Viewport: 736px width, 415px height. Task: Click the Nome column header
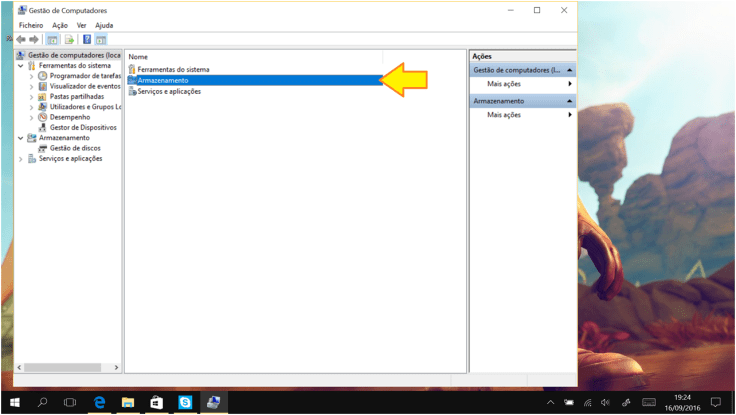coord(138,57)
